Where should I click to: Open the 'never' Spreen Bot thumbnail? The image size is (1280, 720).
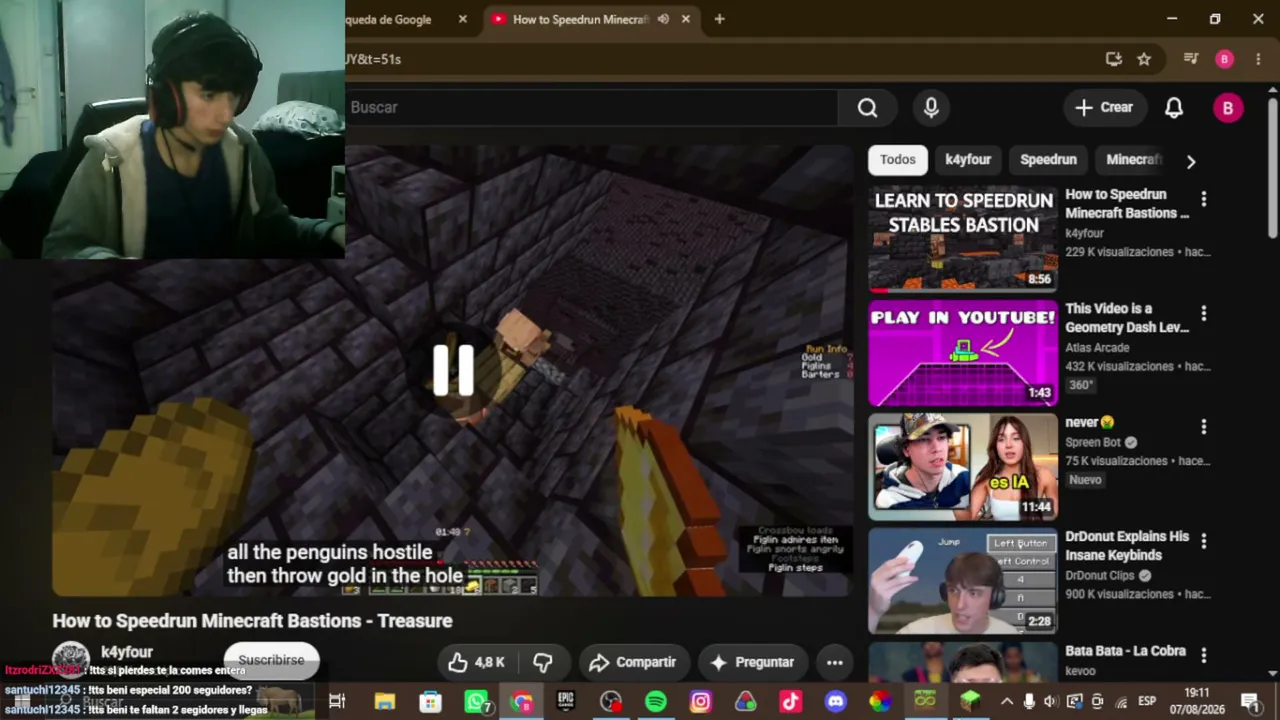tap(963, 467)
